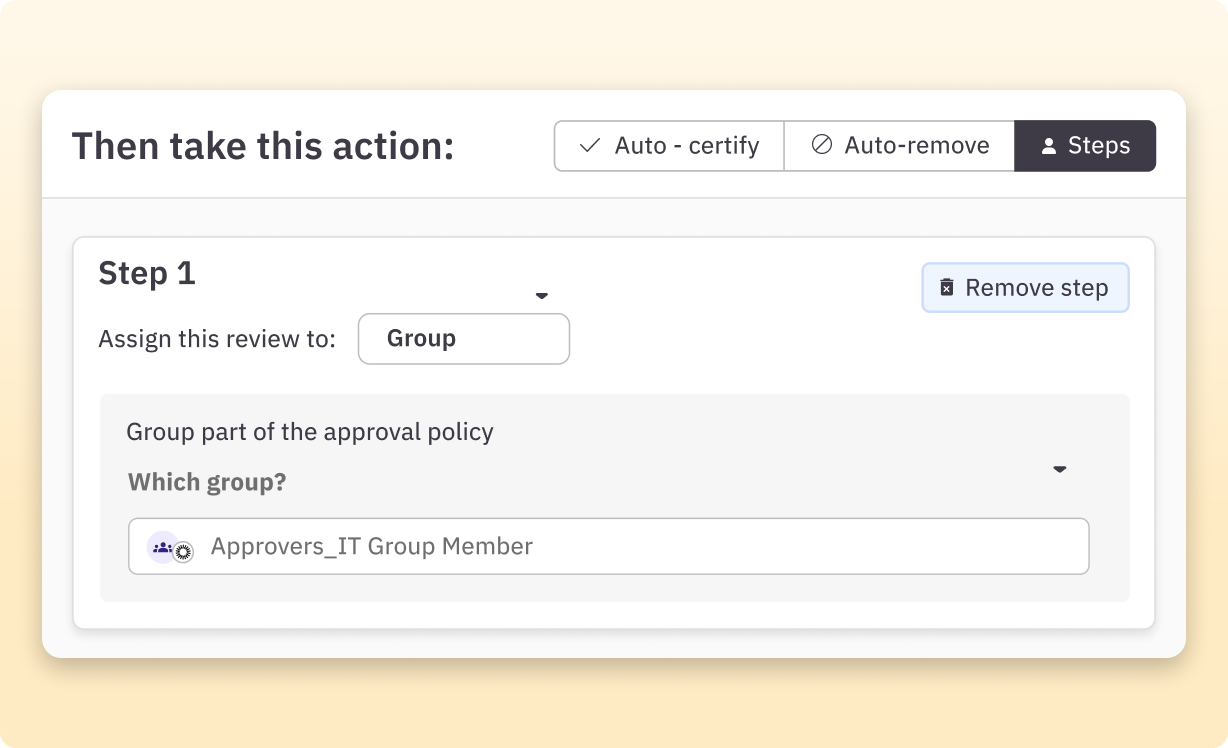The width and height of the screenshot is (1228, 748).
Task: Expand the dropdown arrow above the Group selector
Action: [x=541, y=296]
